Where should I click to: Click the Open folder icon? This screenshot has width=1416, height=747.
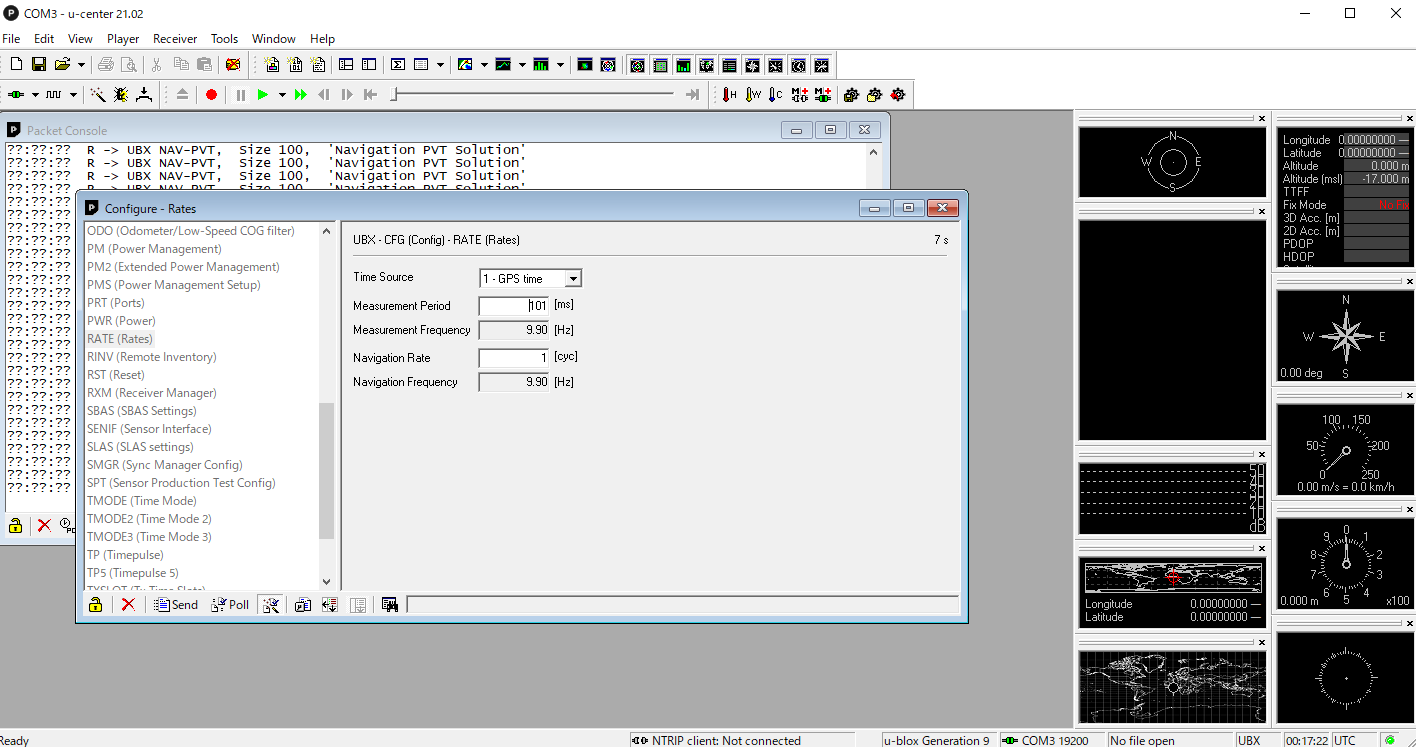pos(62,64)
